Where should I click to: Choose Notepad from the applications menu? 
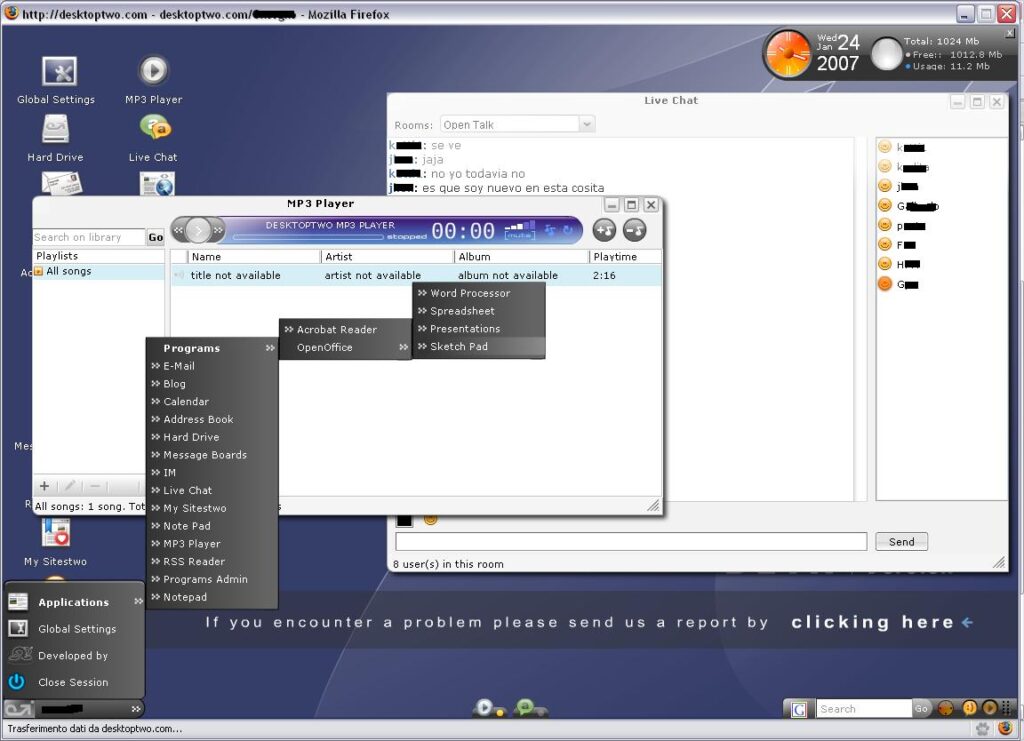click(212, 597)
